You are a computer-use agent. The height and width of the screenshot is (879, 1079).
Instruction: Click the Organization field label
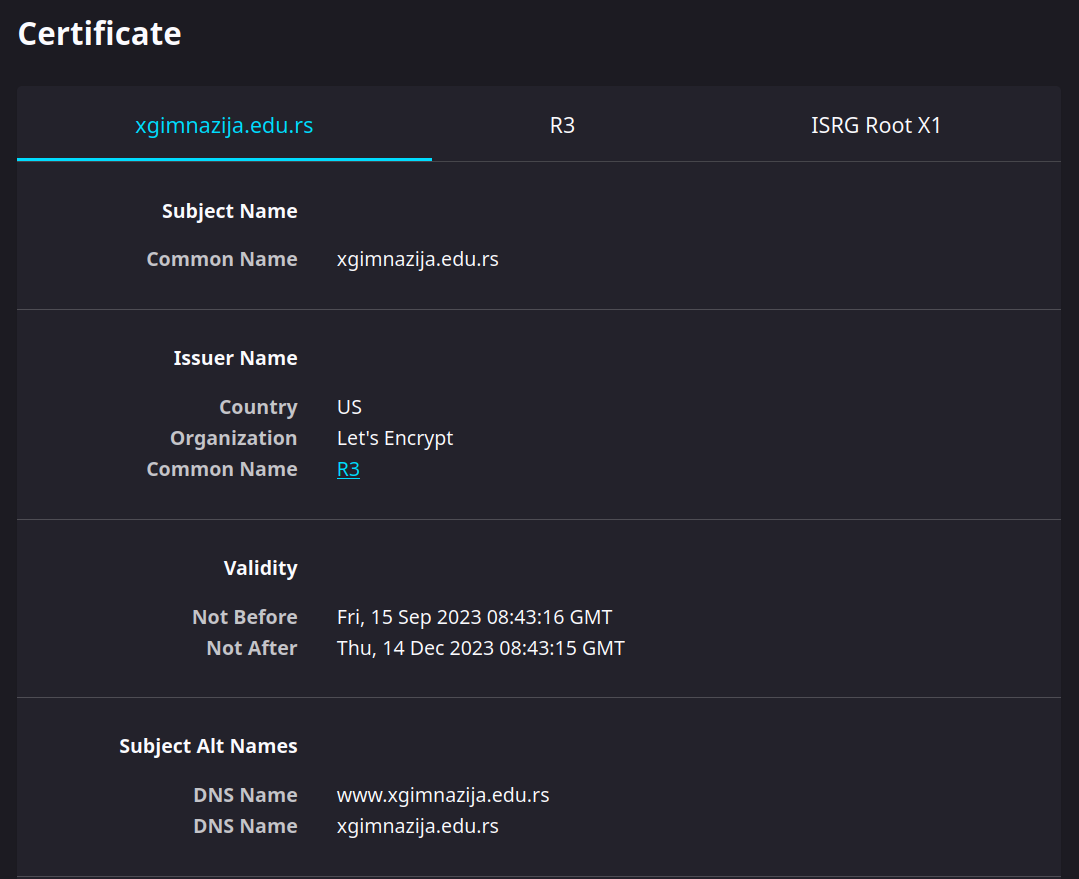pyautogui.click(x=234, y=438)
